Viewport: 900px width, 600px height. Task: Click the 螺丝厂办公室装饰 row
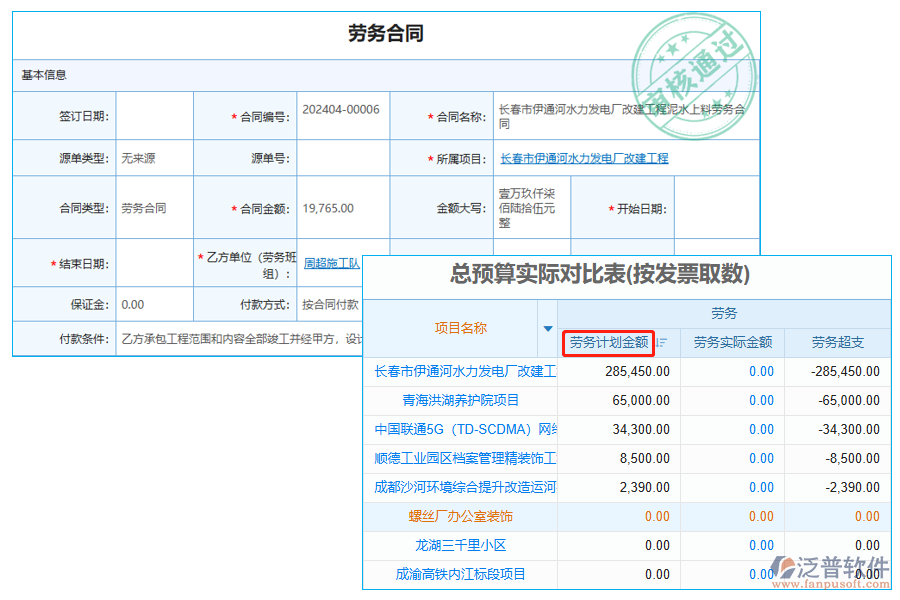coord(461,516)
